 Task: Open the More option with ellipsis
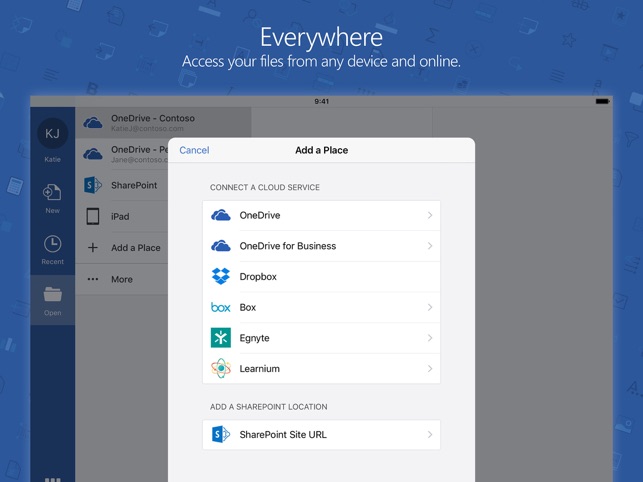(120, 280)
